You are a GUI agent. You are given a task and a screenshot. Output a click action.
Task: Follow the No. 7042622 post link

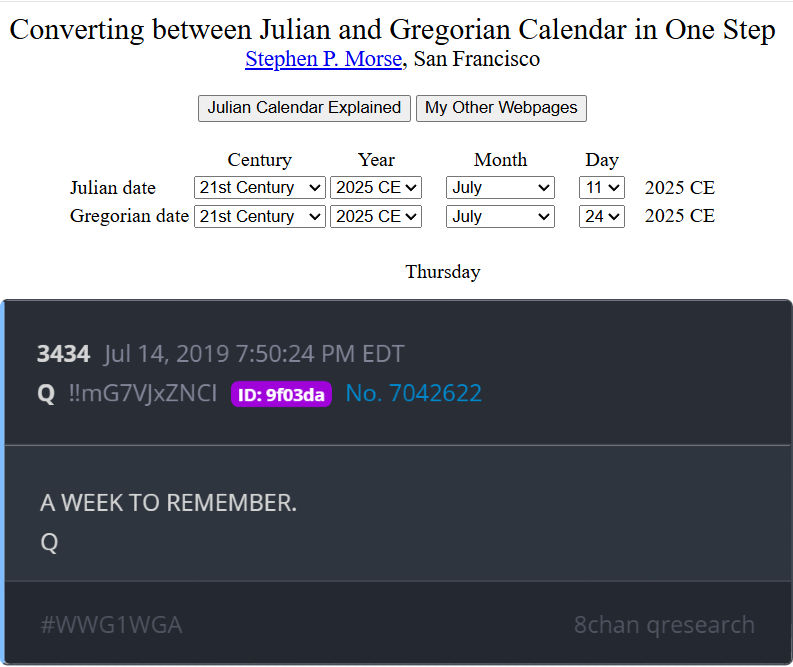tap(413, 394)
